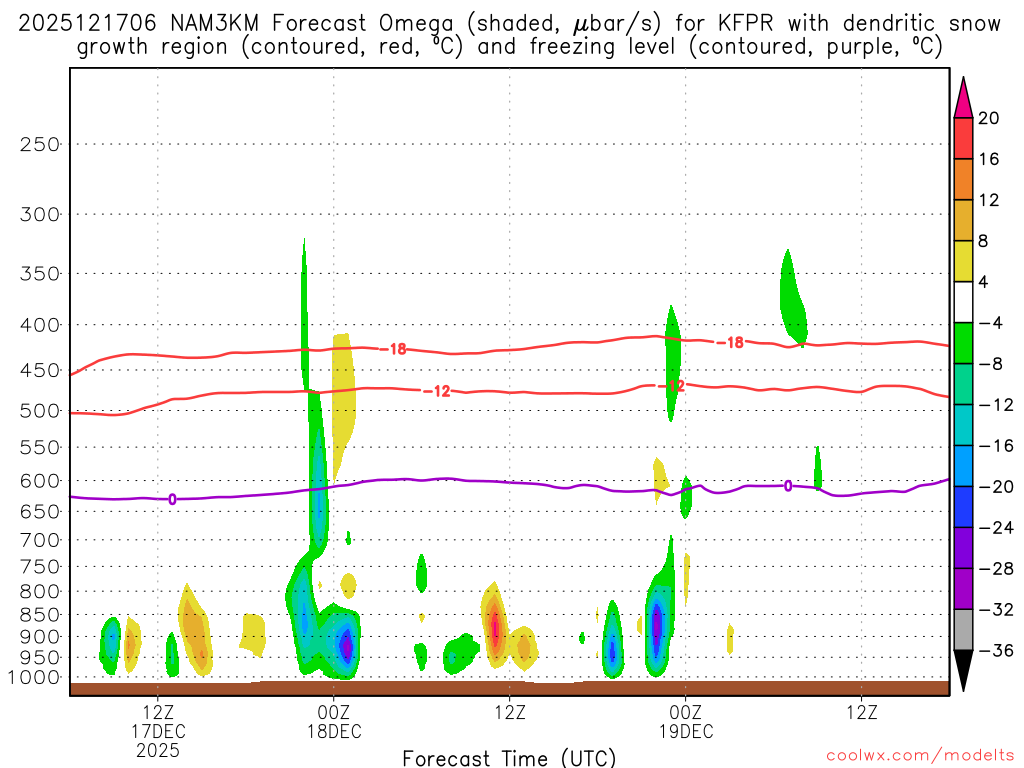
Task: Click the colorbar label -24
Action: [x=996, y=528]
